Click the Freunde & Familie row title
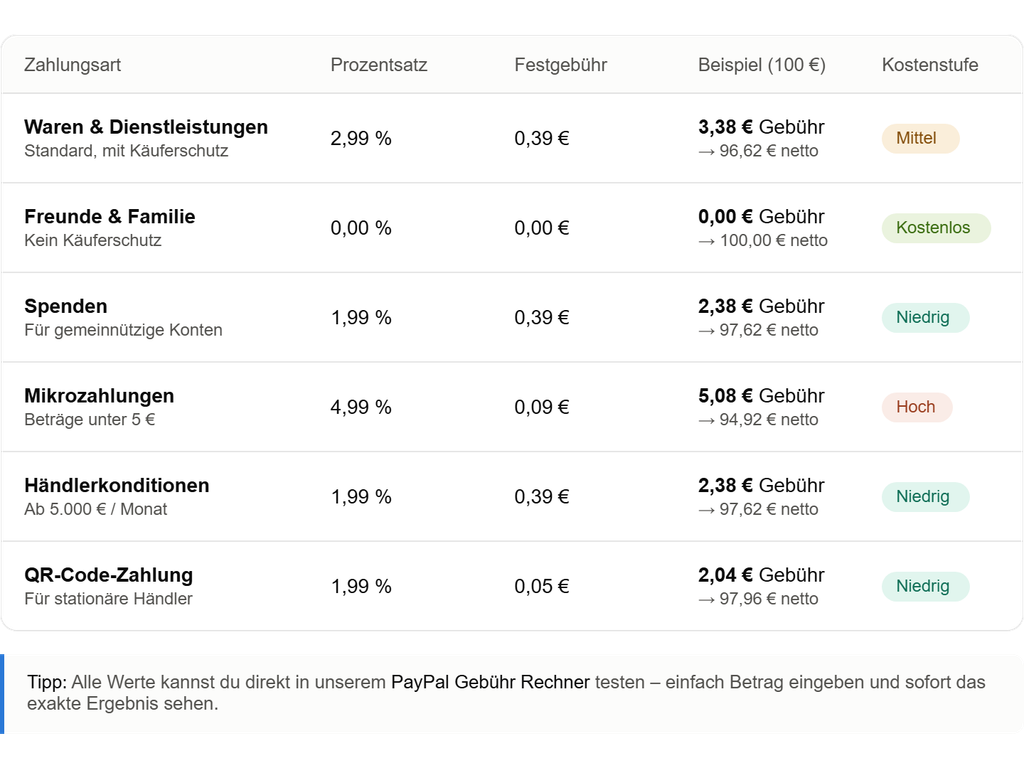Screen dimensions: 1024x768 click(x=110, y=216)
